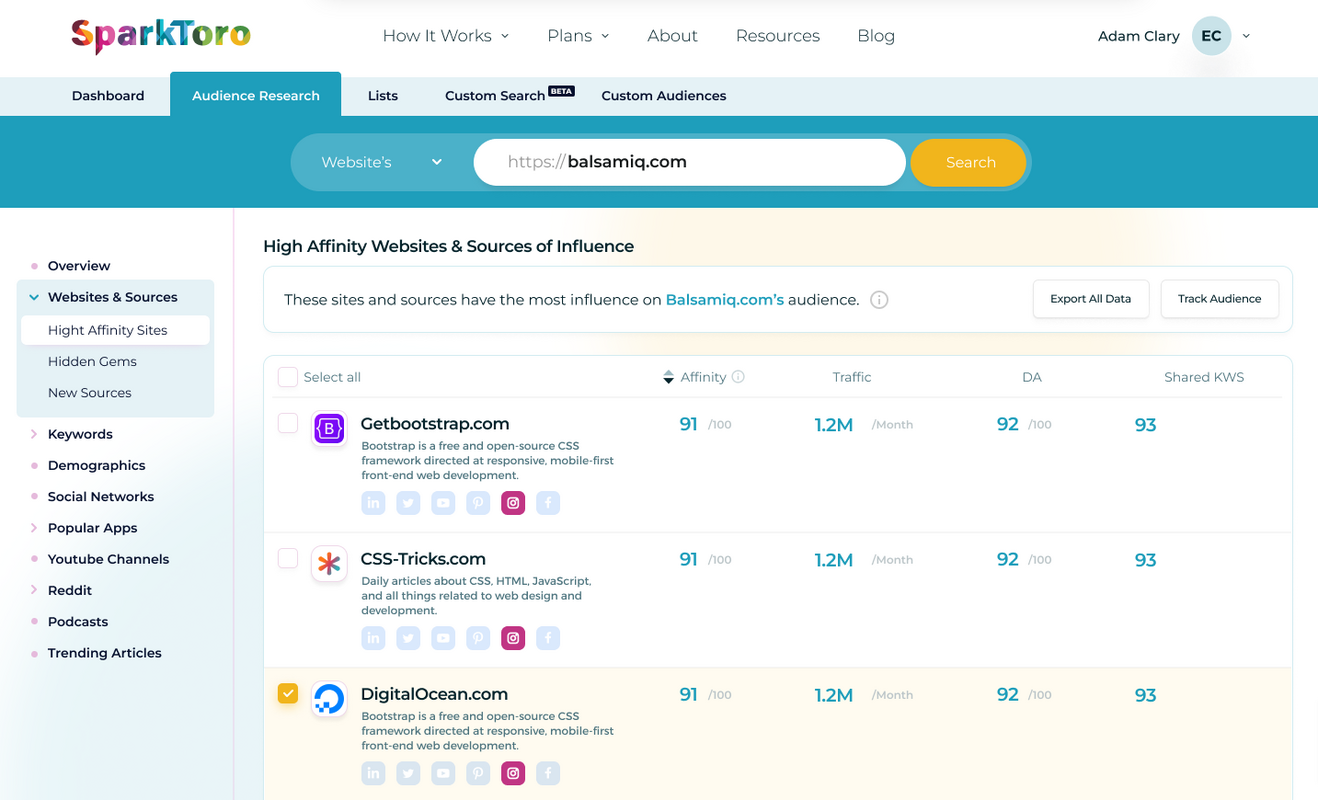Open Trending Articles in the sidebar

coord(104,653)
